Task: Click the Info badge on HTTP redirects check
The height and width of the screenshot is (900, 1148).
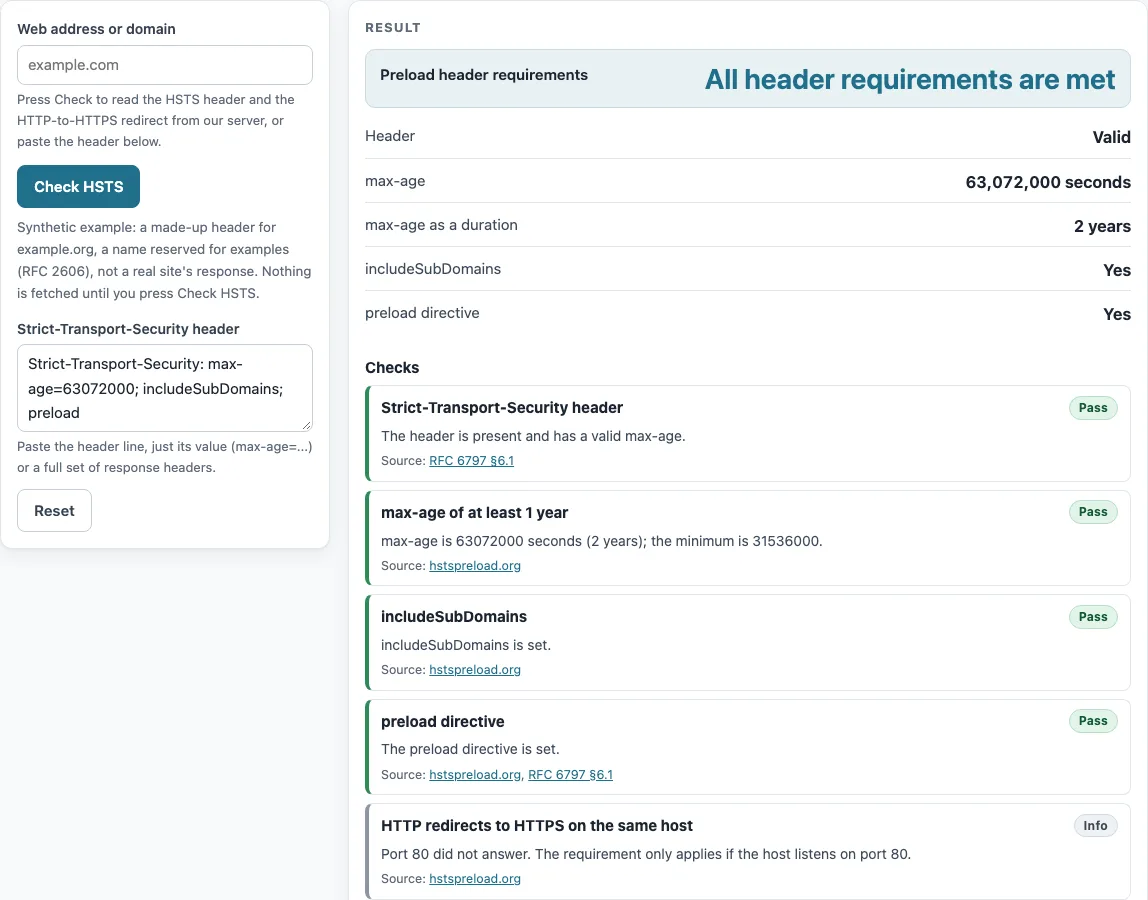Action: pyautogui.click(x=1095, y=825)
